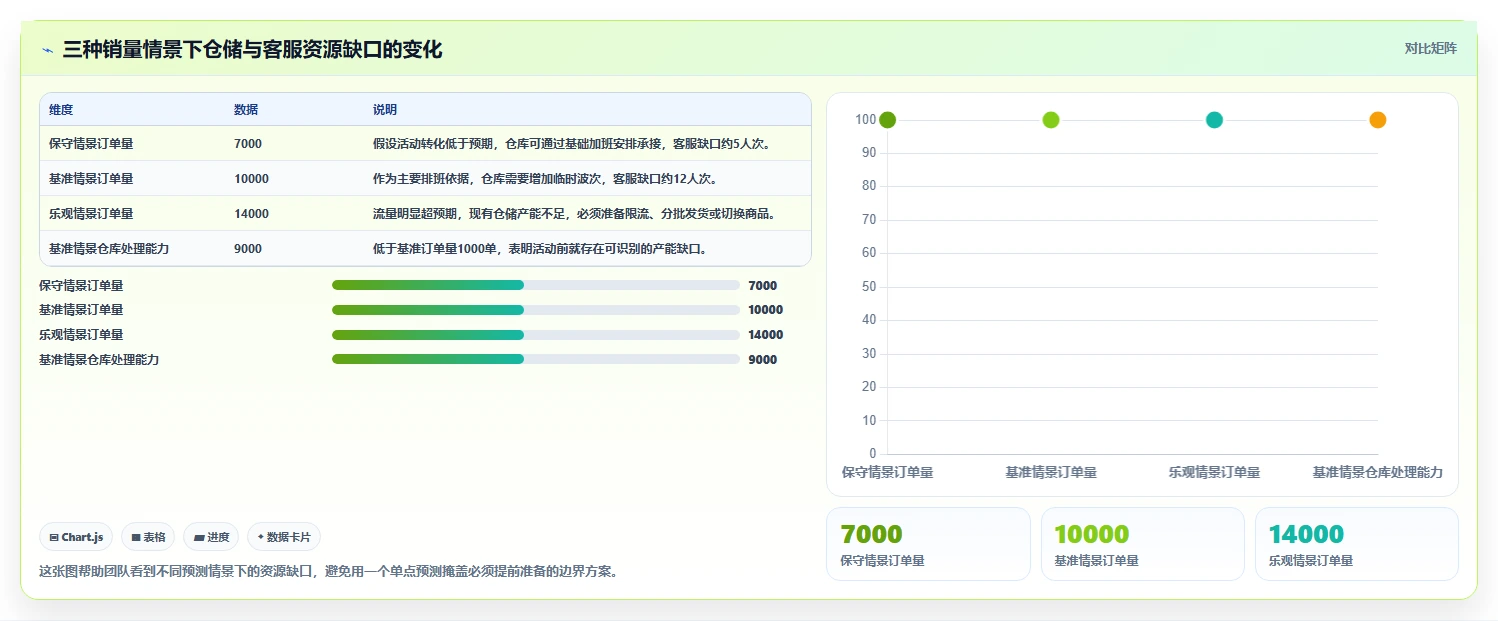
Task: Click the progress bar for 基准情景仓库处理能力
Action: point(536,359)
